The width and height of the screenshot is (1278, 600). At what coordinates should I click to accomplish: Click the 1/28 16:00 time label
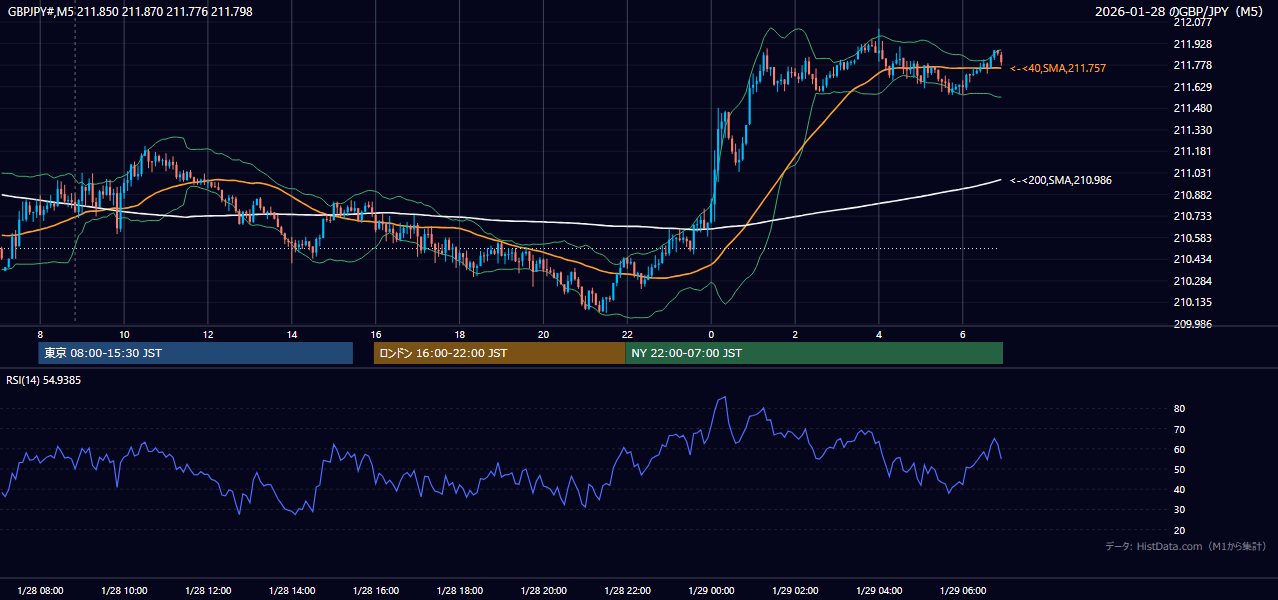pyautogui.click(x=376, y=590)
